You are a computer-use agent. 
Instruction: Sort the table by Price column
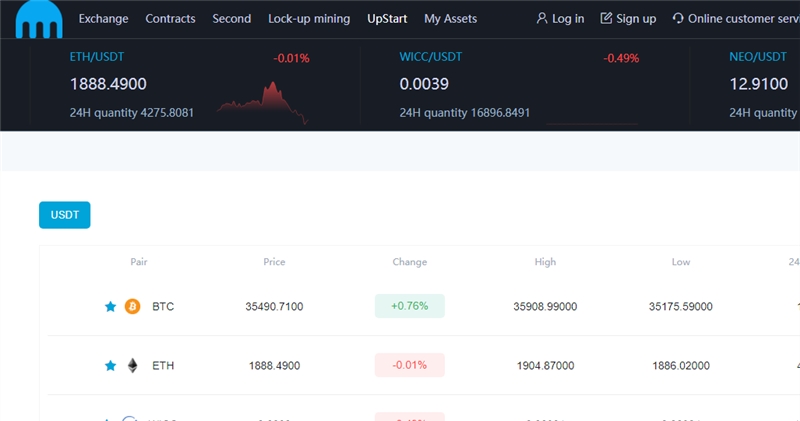coord(274,262)
